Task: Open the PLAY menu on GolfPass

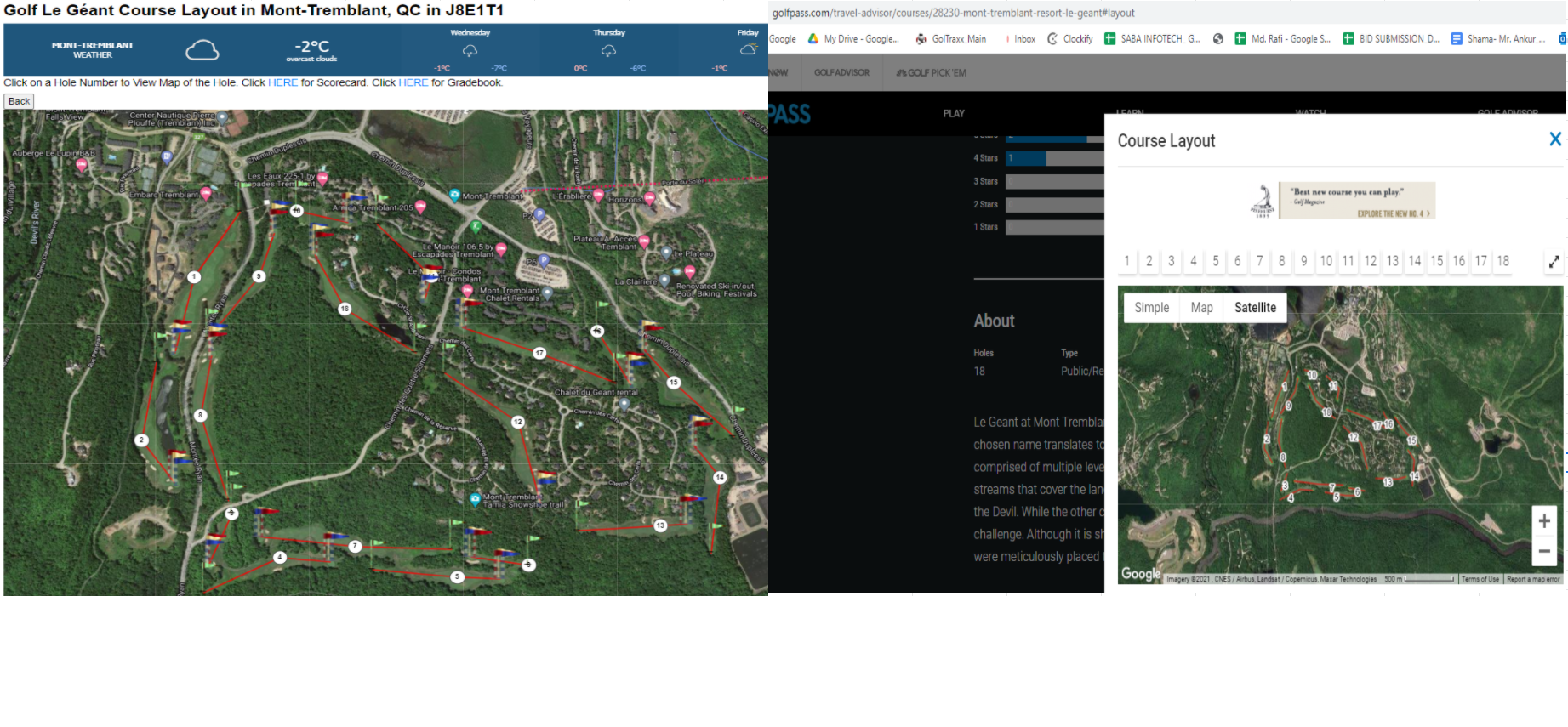Action: pyautogui.click(x=954, y=114)
